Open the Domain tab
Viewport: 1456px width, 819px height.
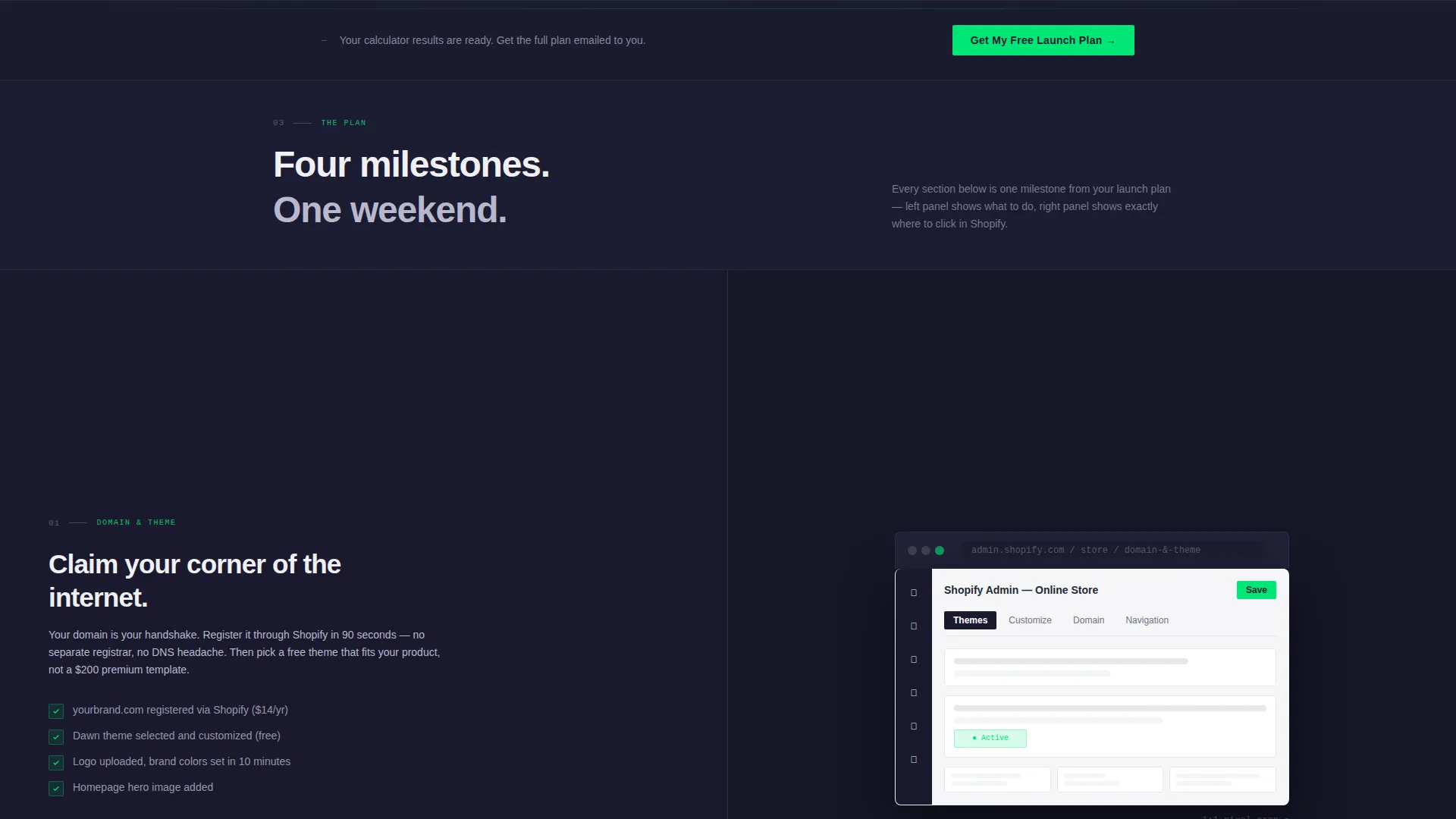[x=1088, y=620]
